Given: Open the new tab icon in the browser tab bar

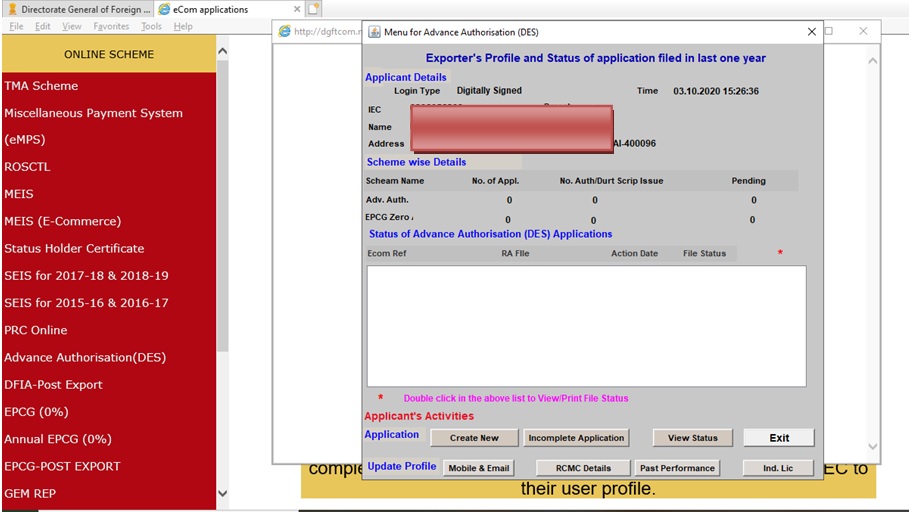Looking at the screenshot, I should (313, 9).
